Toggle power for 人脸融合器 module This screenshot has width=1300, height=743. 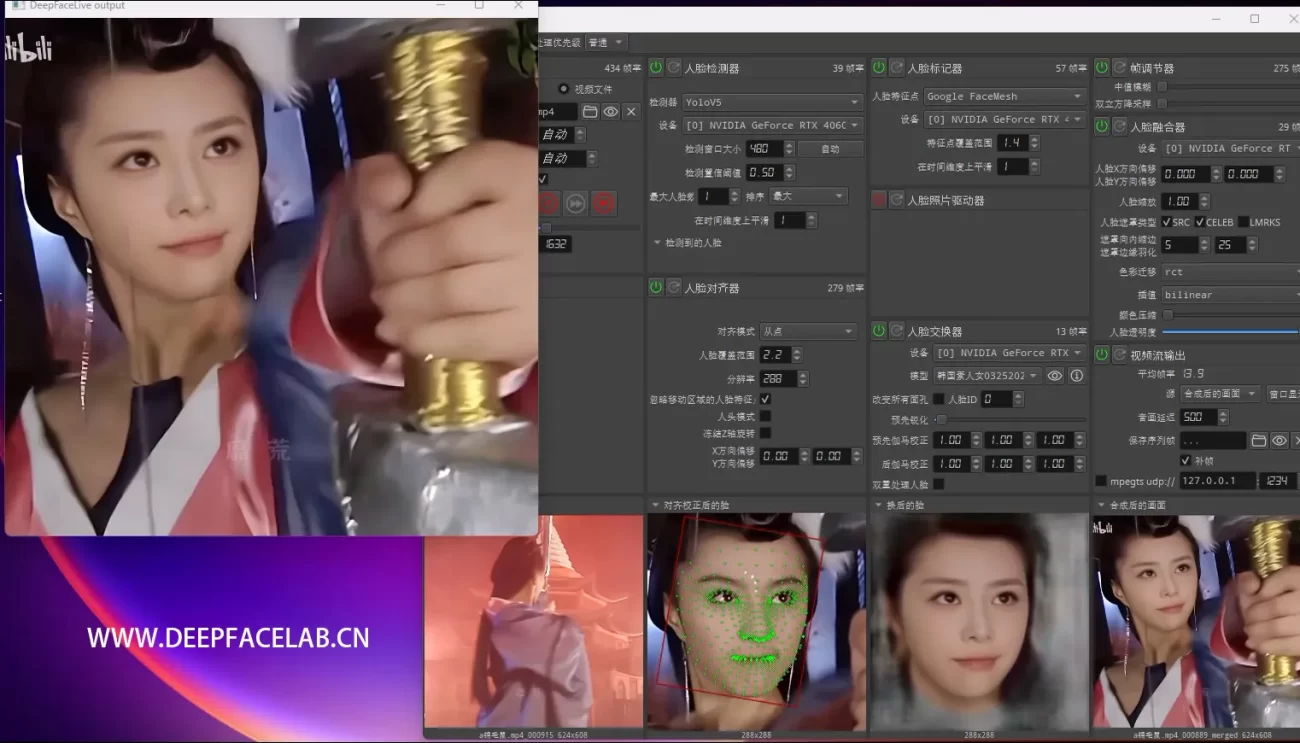click(x=1102, y=126)
